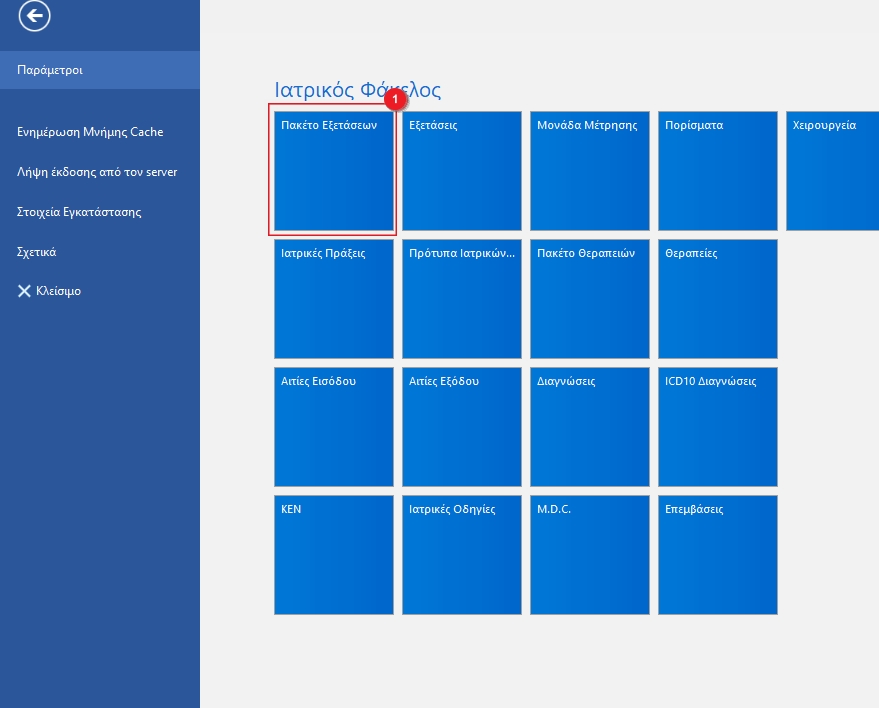Select the Παράμετροι sidebar item
This screenshot has width=879, height=708.
click(100, 70)
